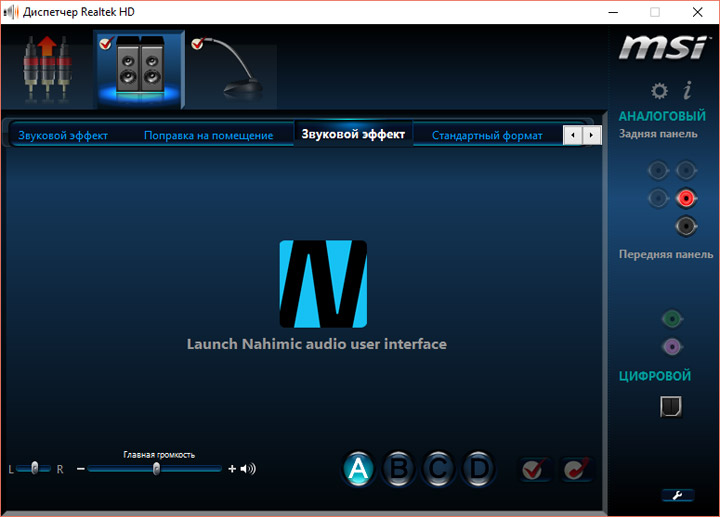This screenshot has width=720, height=517.
Task: Open connector settings wrench button
Action: point(678,495)
